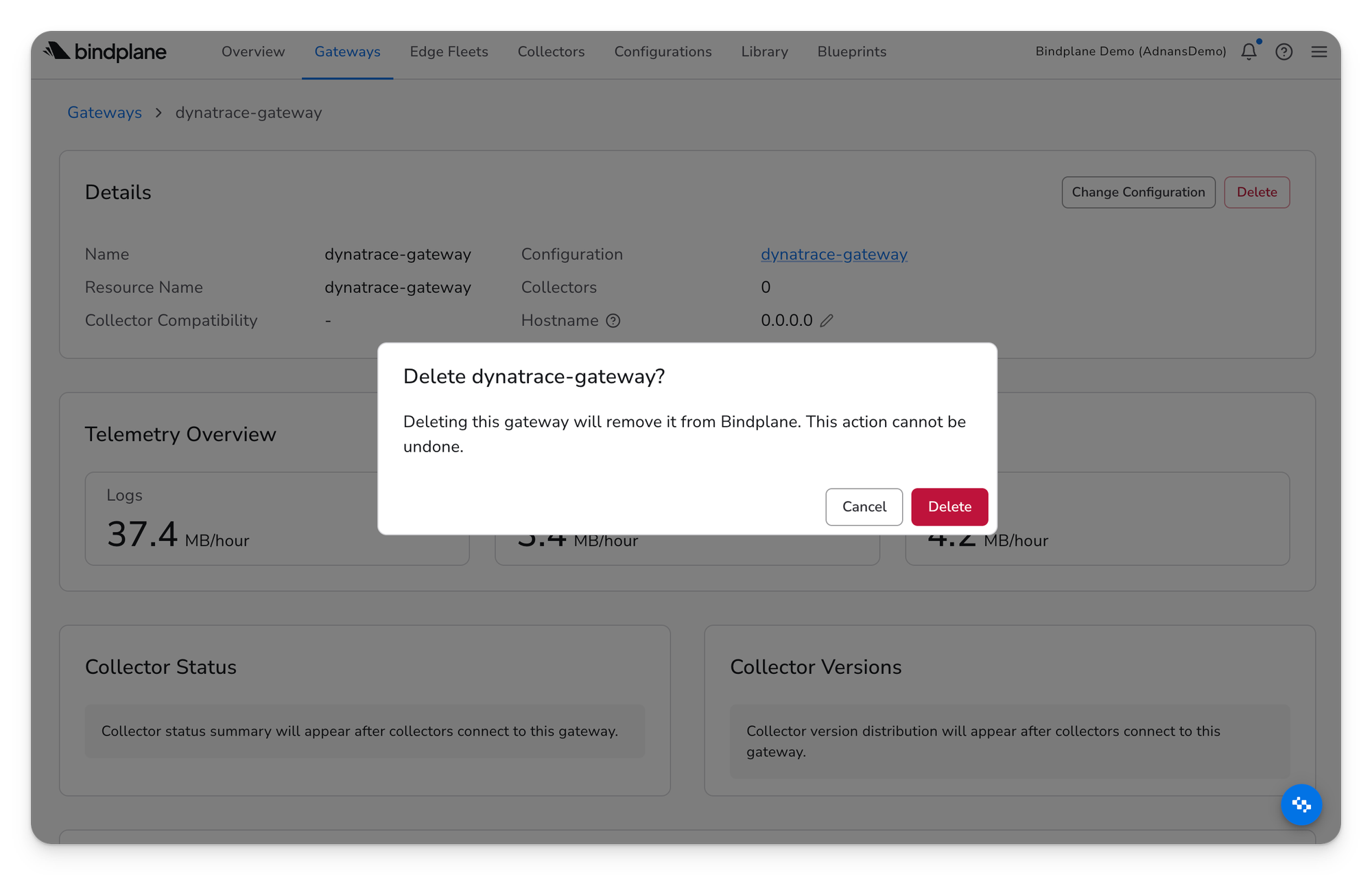
Task: Click the Logs 37.4 MB/hour card
Action: tap(277, 518)
